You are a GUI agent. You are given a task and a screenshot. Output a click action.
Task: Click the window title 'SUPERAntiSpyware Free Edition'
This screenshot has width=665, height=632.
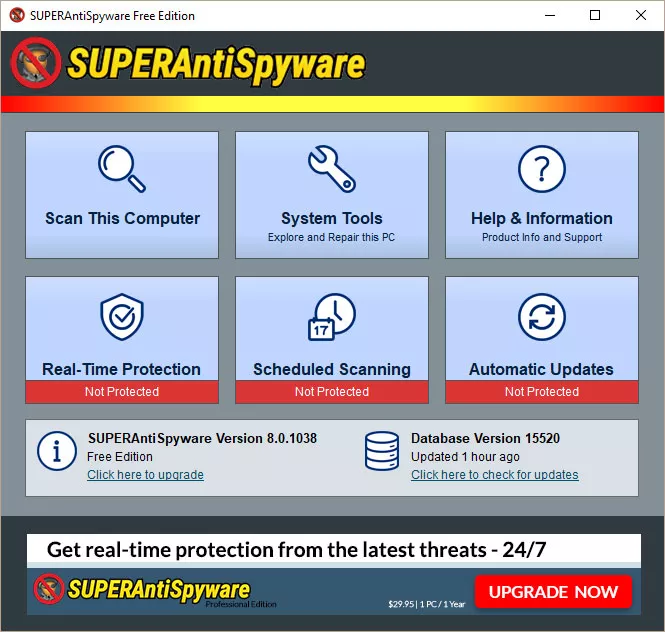point(112,16)
